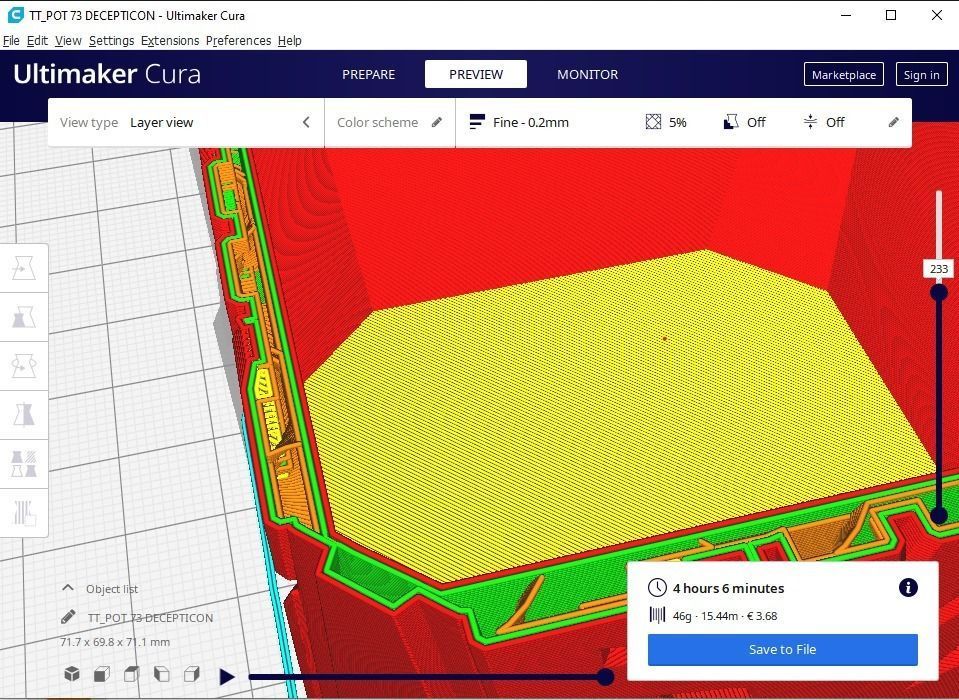Edit print settings with pencil icon
This screenshot has height=700, width=959.
point(894,122)
